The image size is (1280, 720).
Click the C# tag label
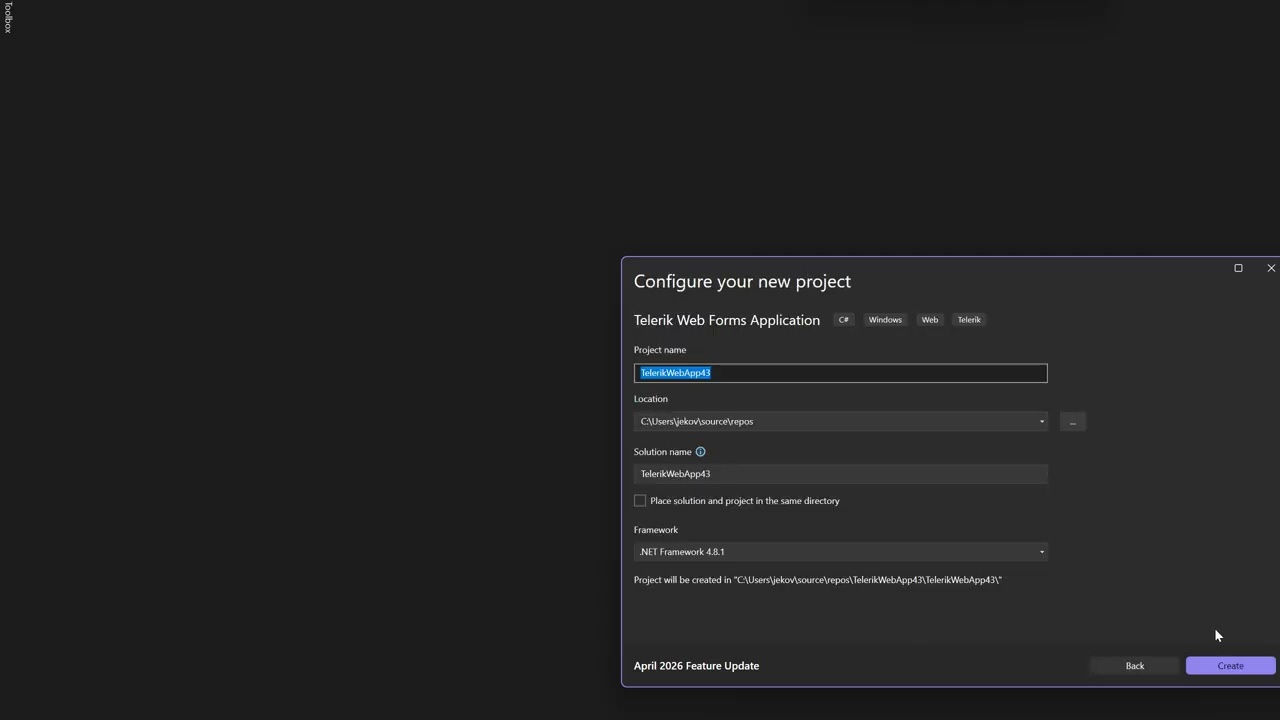click(x=844, y=320)
